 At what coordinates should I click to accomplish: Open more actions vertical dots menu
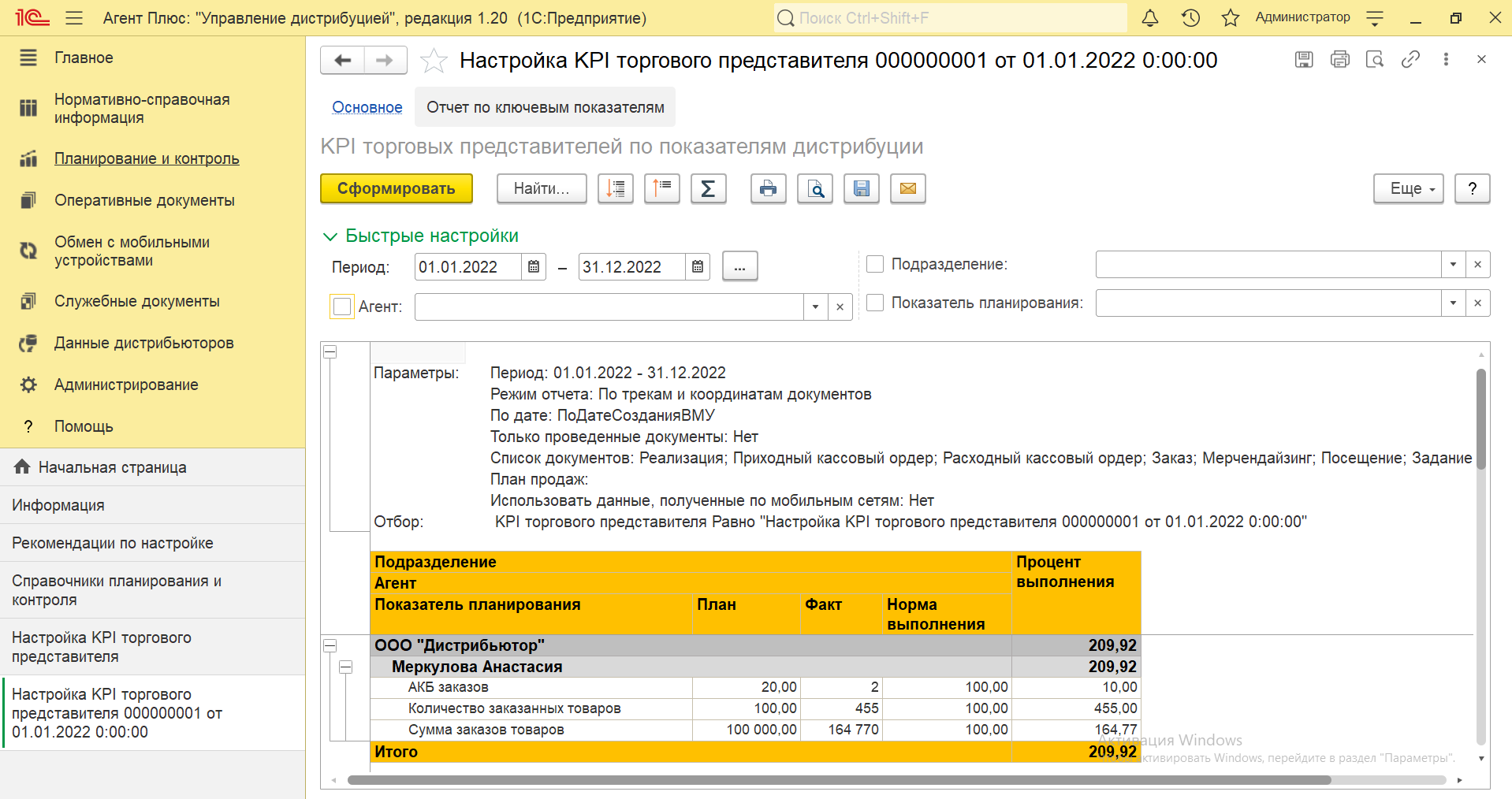click(x=1446, y=59)
